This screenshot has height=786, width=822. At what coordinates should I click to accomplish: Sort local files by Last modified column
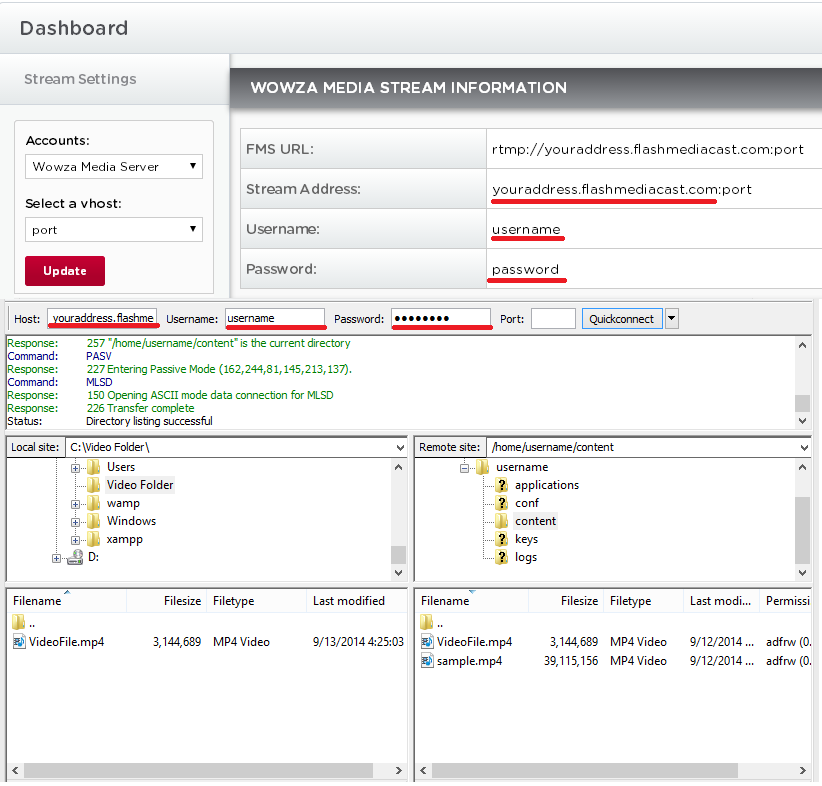pos(356,601)
